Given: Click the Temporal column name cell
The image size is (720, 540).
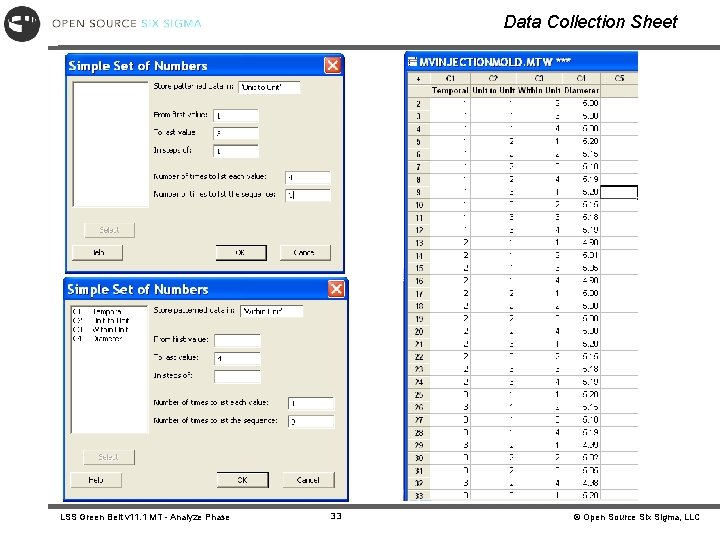Looking at the screenshot, I should [x=450, y=90].
